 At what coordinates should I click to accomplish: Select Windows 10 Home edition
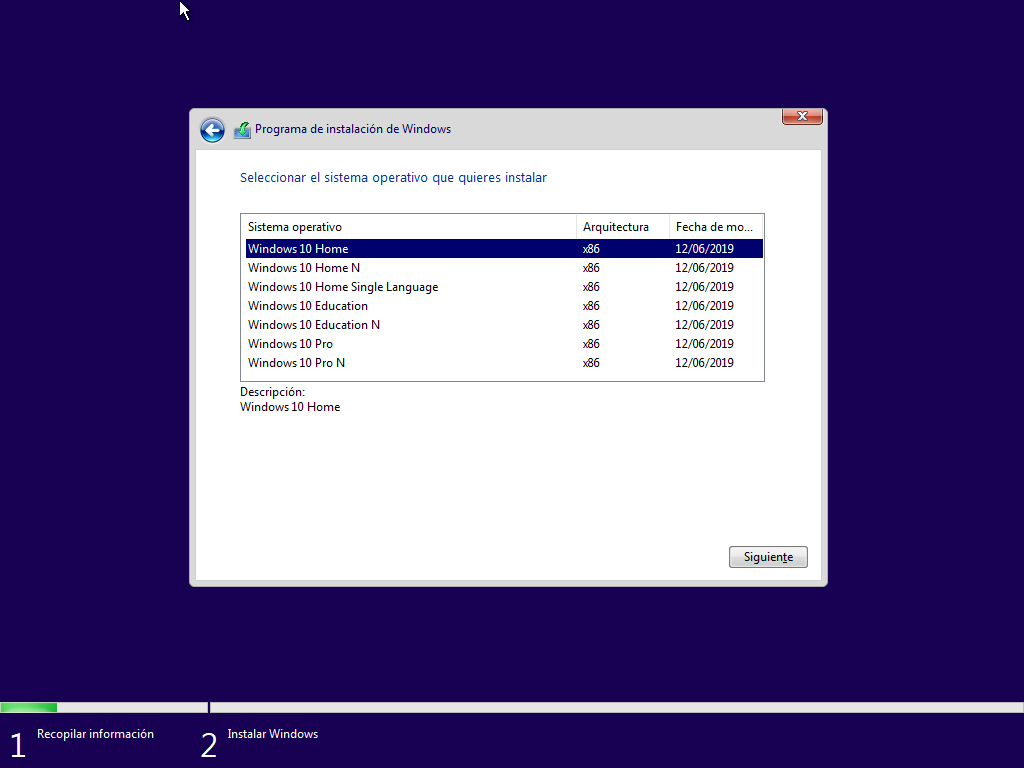click(298, 249)
